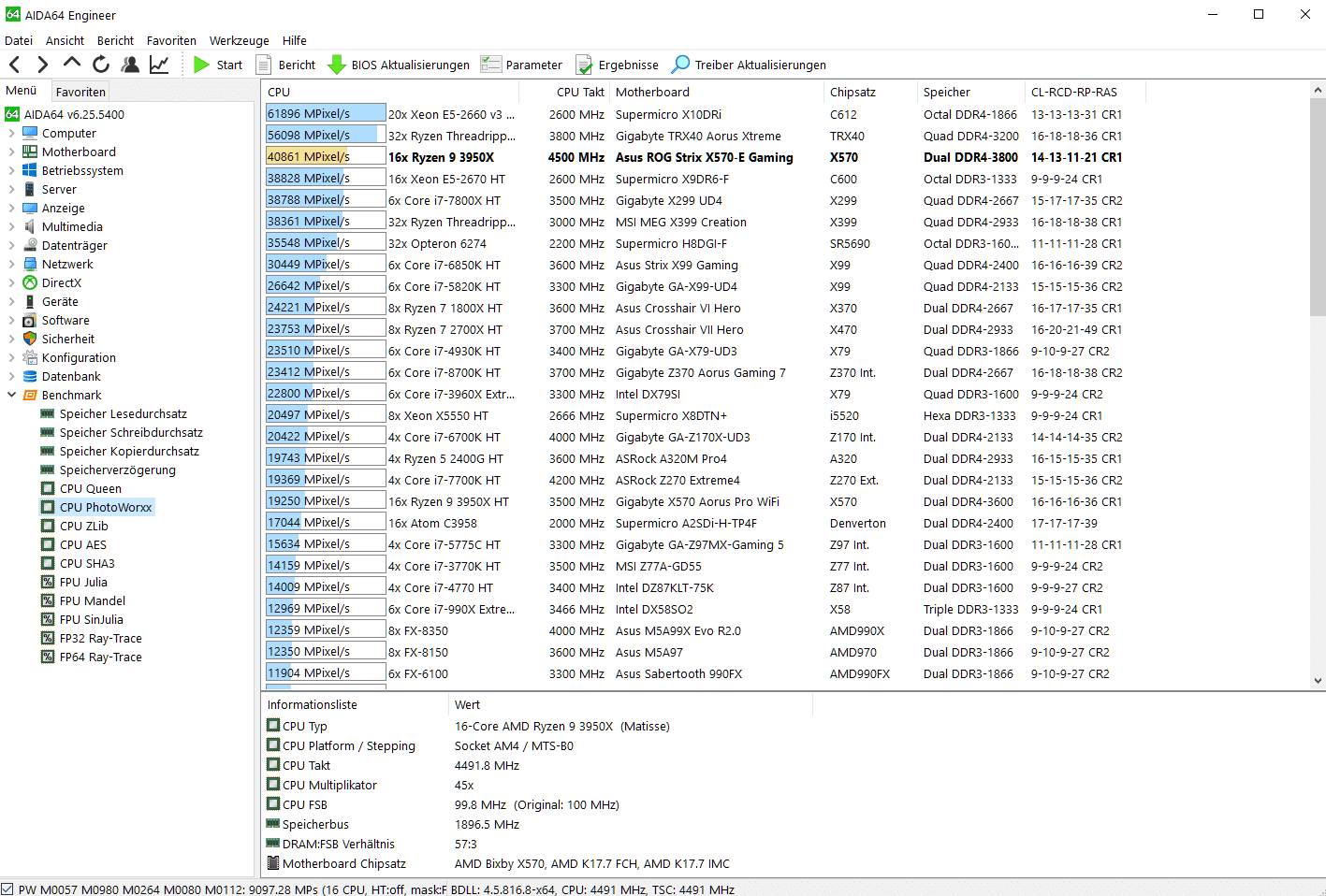This screenshot has height=896, width=1326.
Task: Open the Bericht menu in the menu bar
Action: 115,40
